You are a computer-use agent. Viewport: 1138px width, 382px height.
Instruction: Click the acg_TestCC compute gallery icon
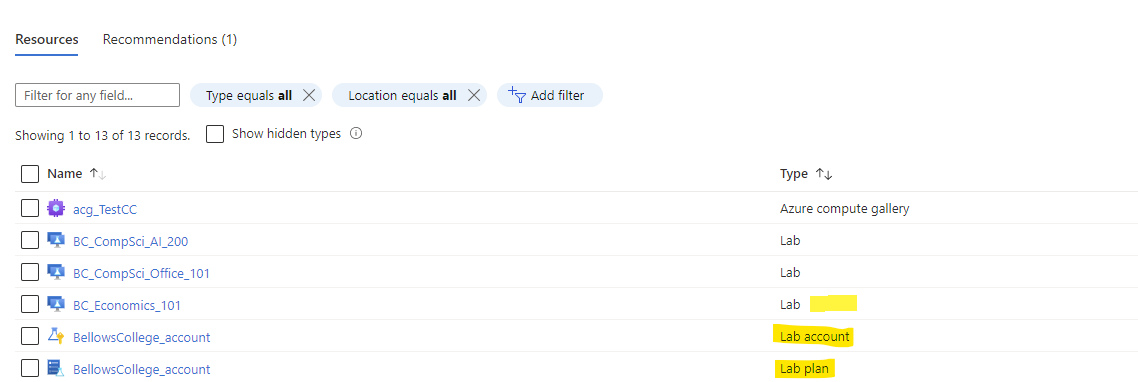[56, 209]
